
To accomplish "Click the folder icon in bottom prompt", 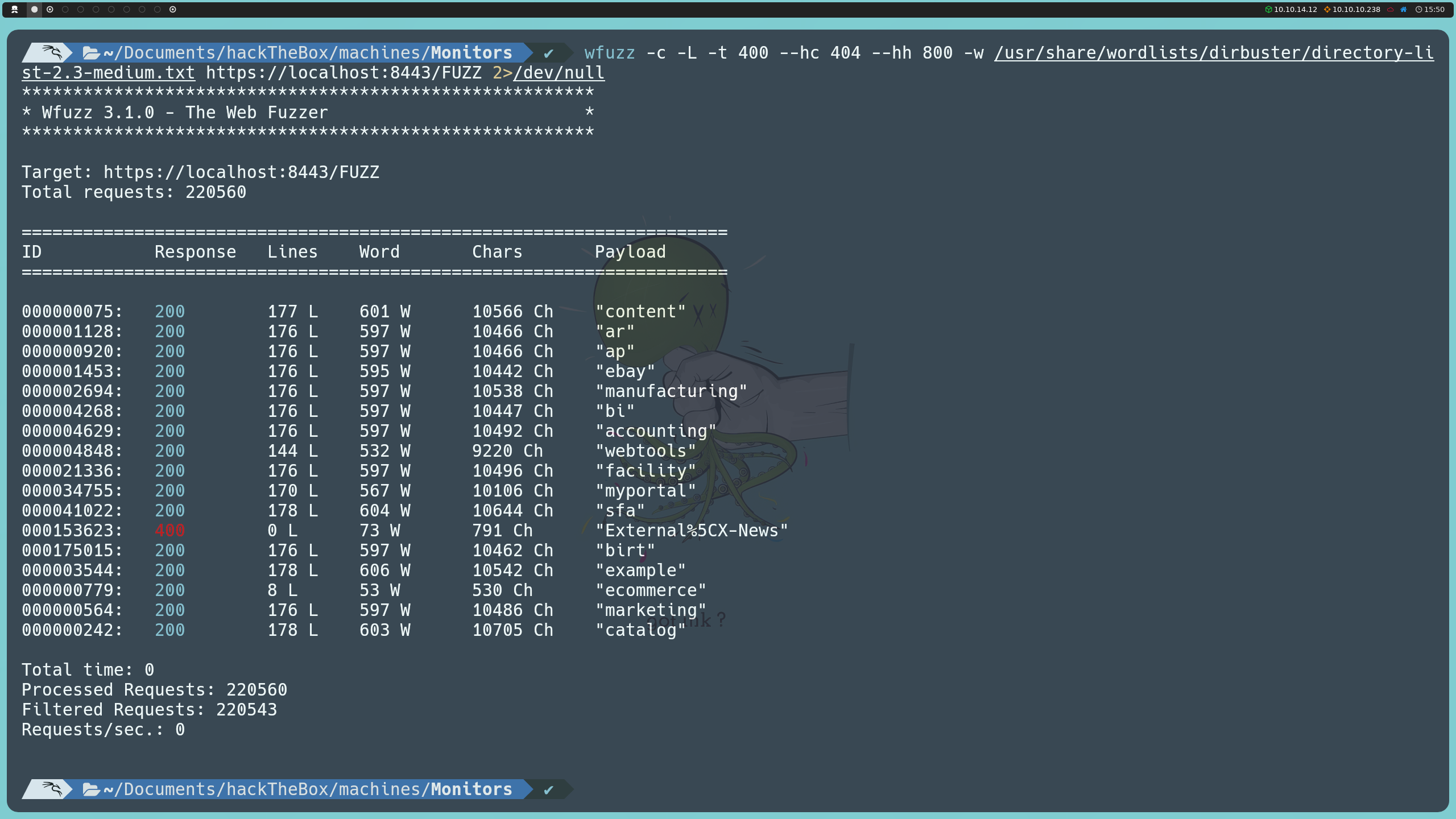I will (91, 789).
